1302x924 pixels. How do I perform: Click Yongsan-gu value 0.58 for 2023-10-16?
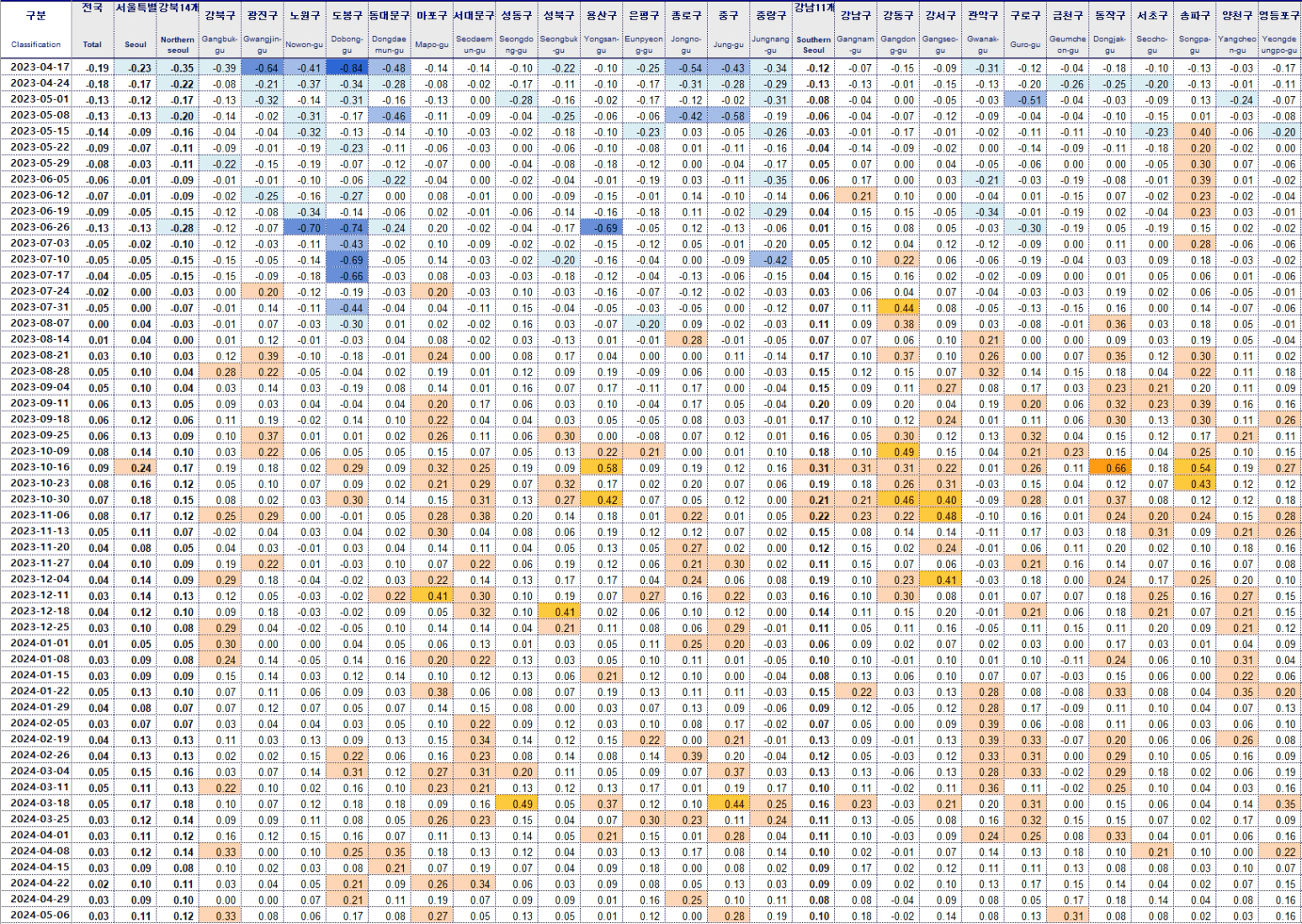(602, 468)
